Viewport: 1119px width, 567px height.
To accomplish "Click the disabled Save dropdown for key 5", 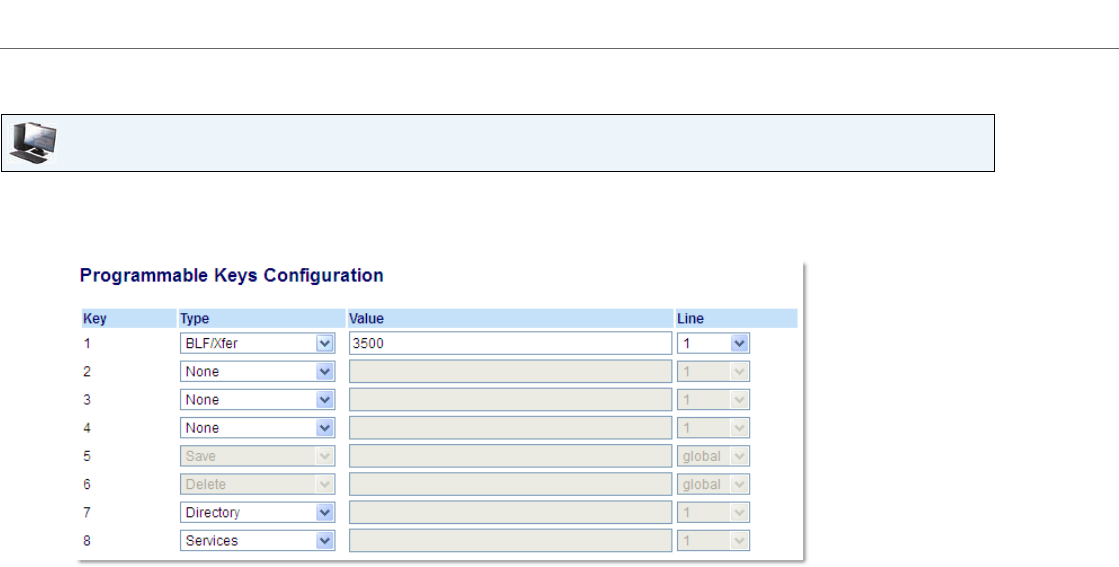I will 257,456.
